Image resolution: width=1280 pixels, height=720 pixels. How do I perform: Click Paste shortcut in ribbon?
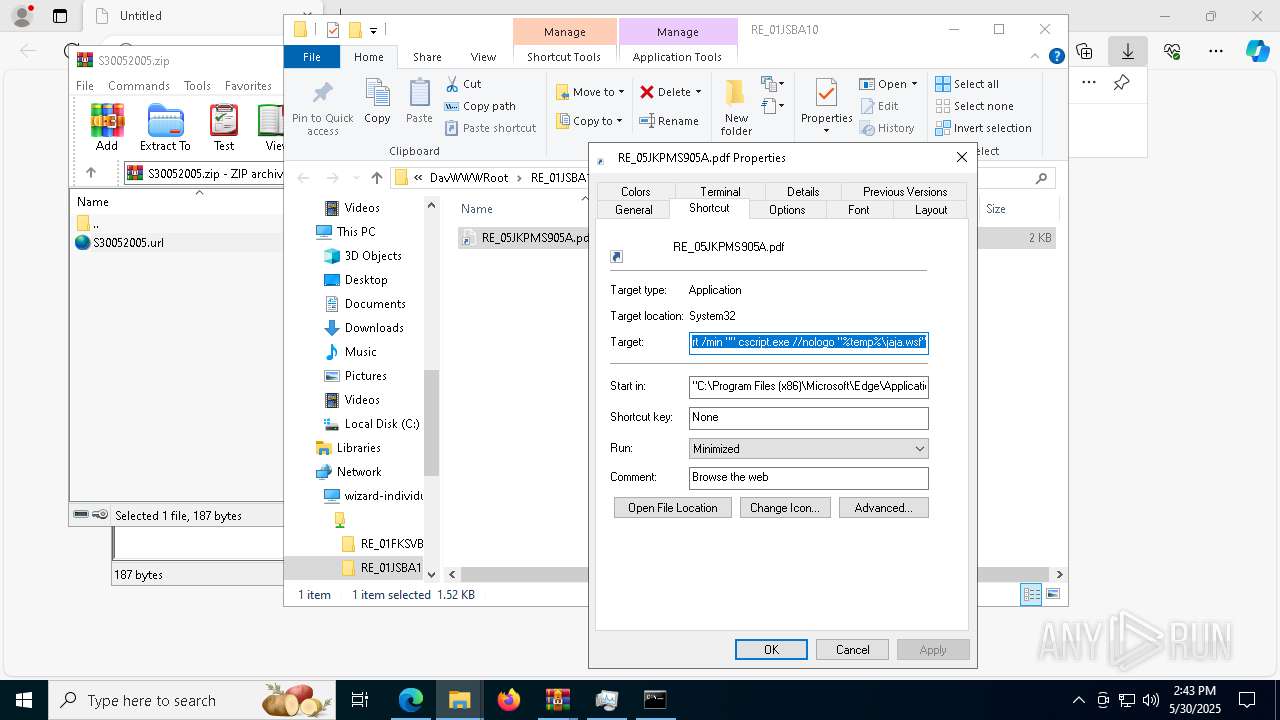(491, 128)
